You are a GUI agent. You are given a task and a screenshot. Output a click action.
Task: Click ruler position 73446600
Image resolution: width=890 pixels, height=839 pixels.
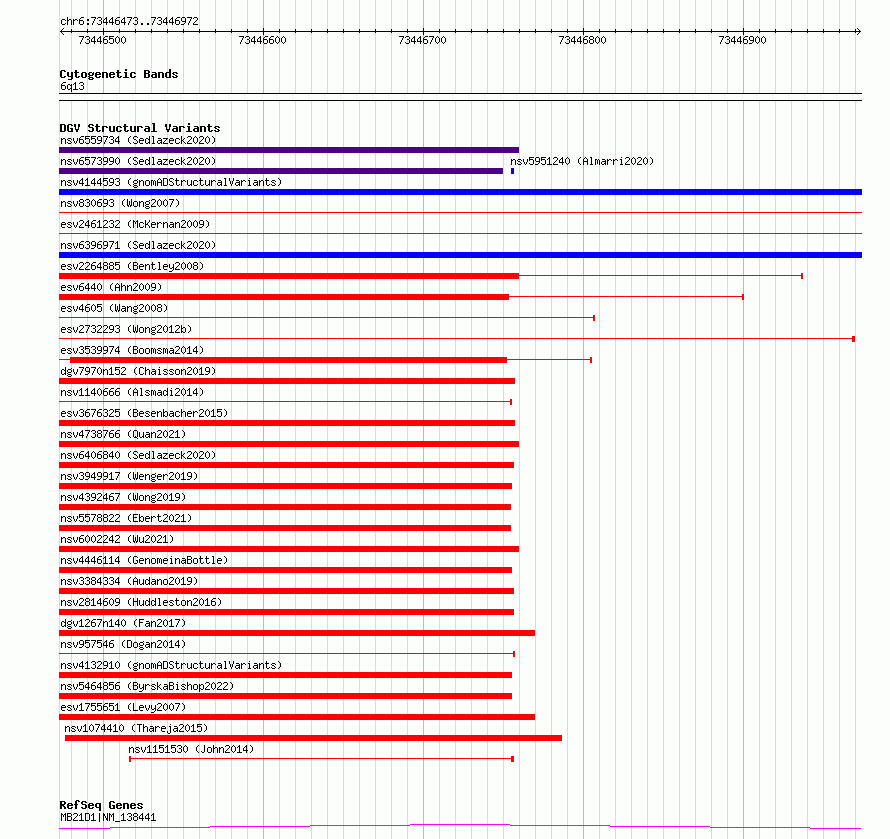263,40
